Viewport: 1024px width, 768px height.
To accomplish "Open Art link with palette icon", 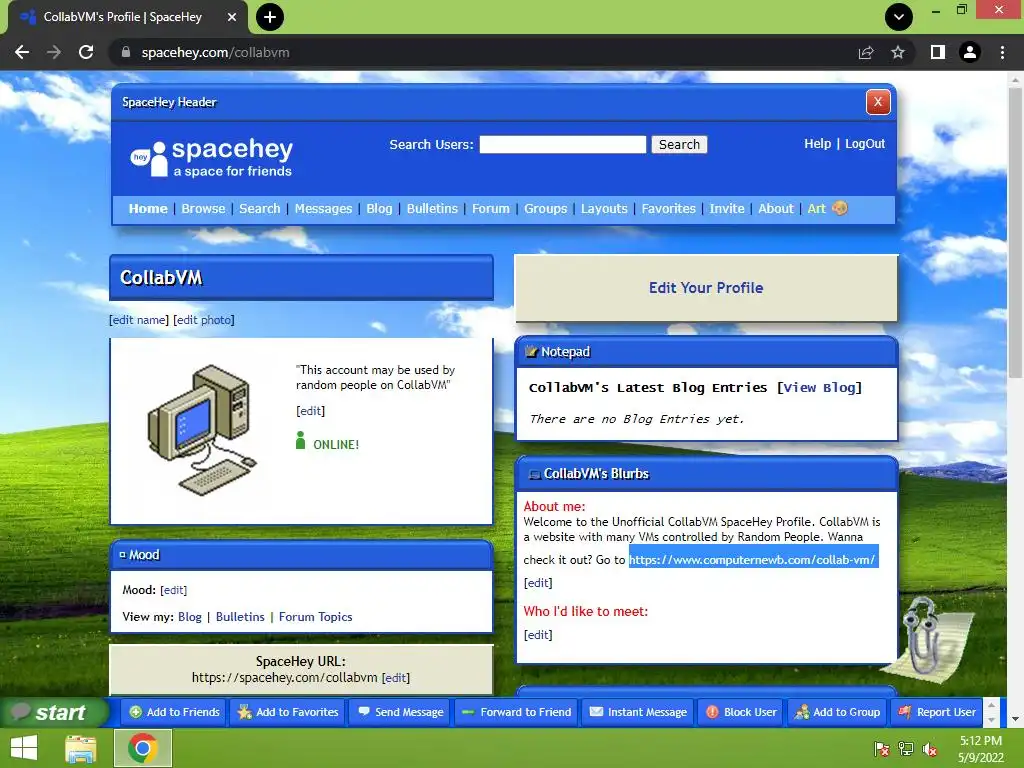I will tap(827, 208).
